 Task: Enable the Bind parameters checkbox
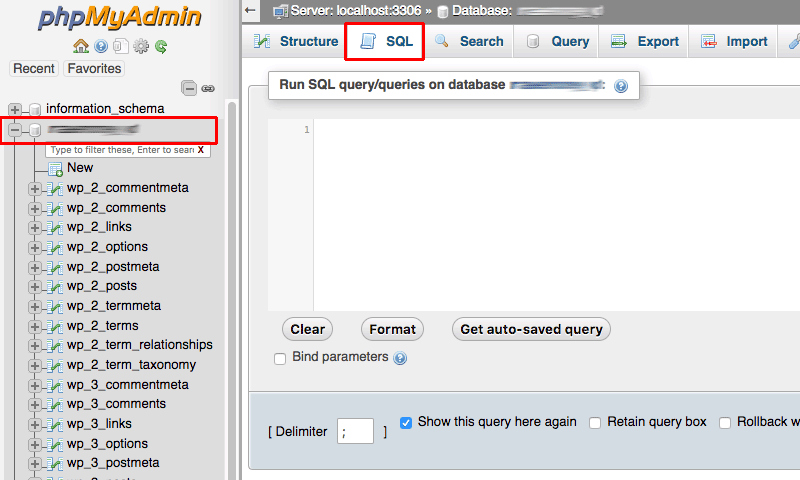point(280,359)
